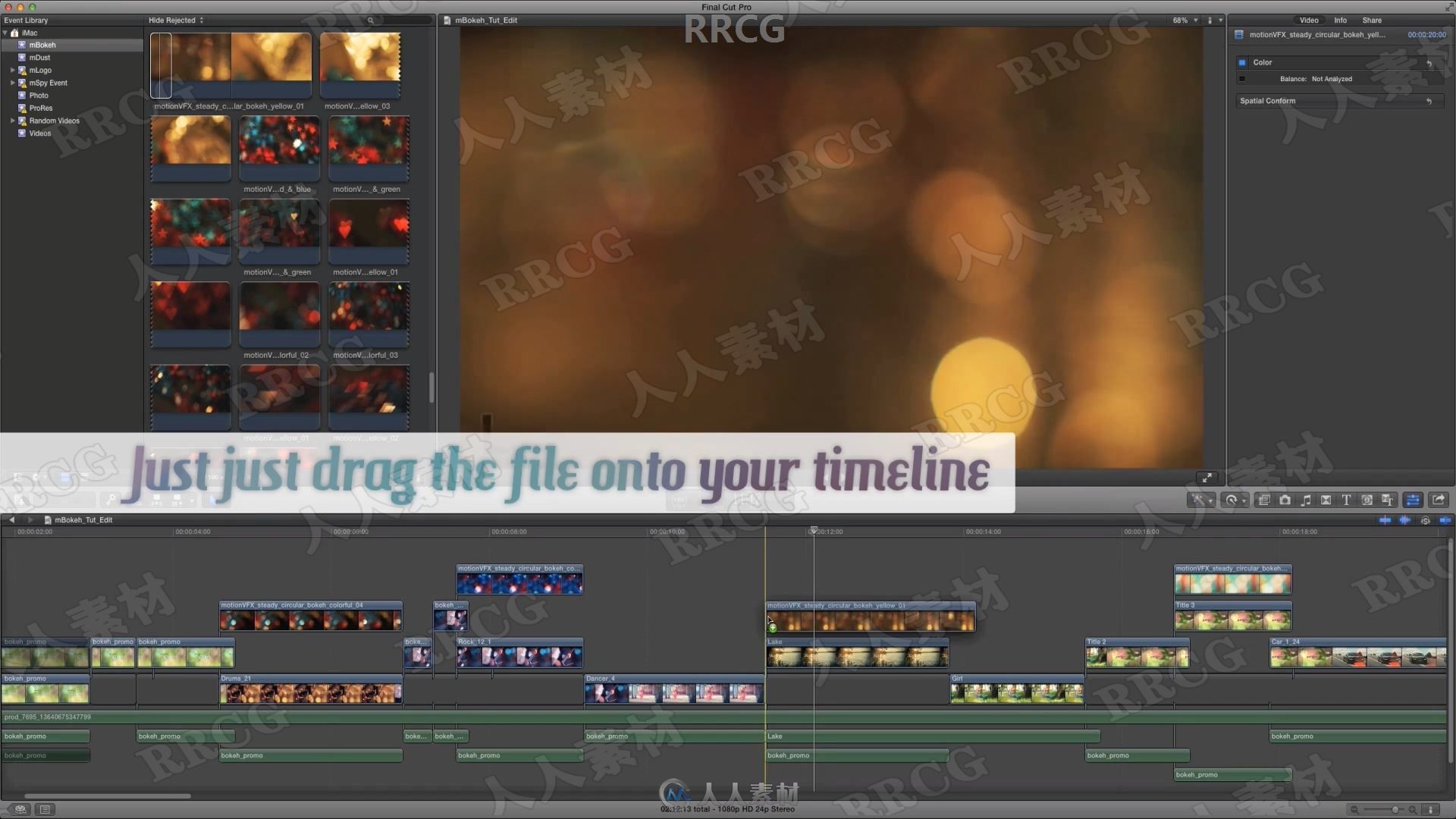Go forward in timeline history
Viewport: 1456px width, 819px height.
tap(30, 519)
